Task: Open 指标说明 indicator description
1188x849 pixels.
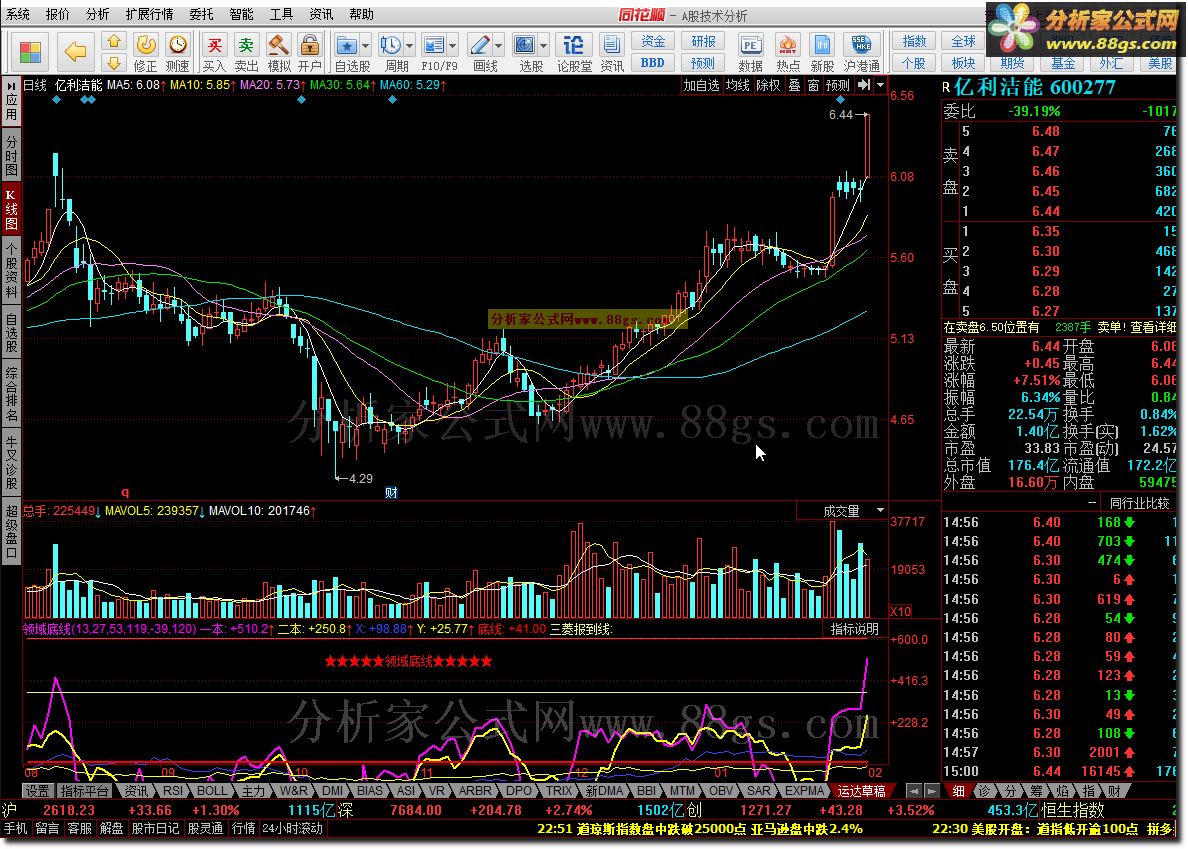Action: tap(855, 629)
